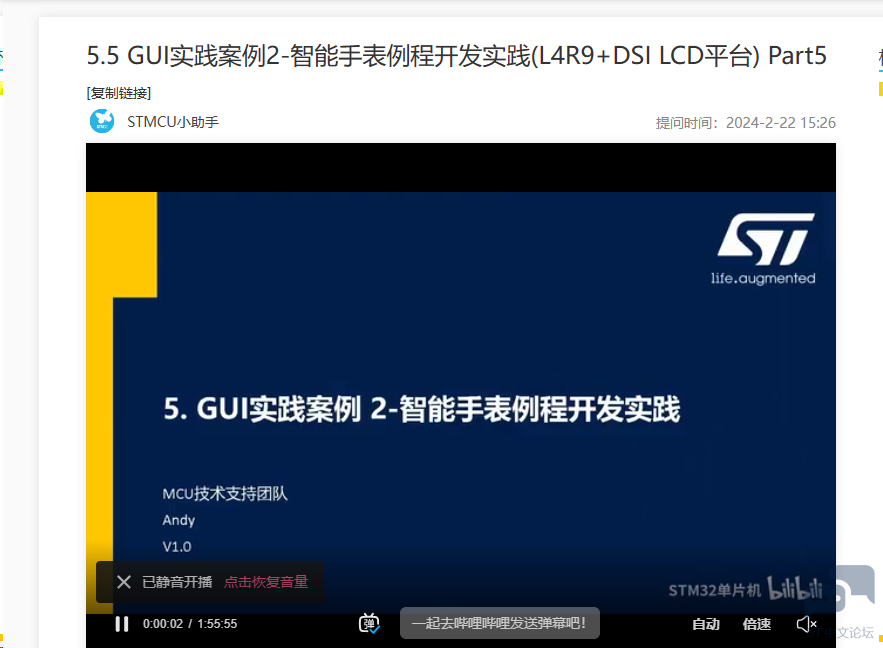Click the STMCU小助手 avatar icon
This screenshot has width=883, height=648.
point(102,121)
